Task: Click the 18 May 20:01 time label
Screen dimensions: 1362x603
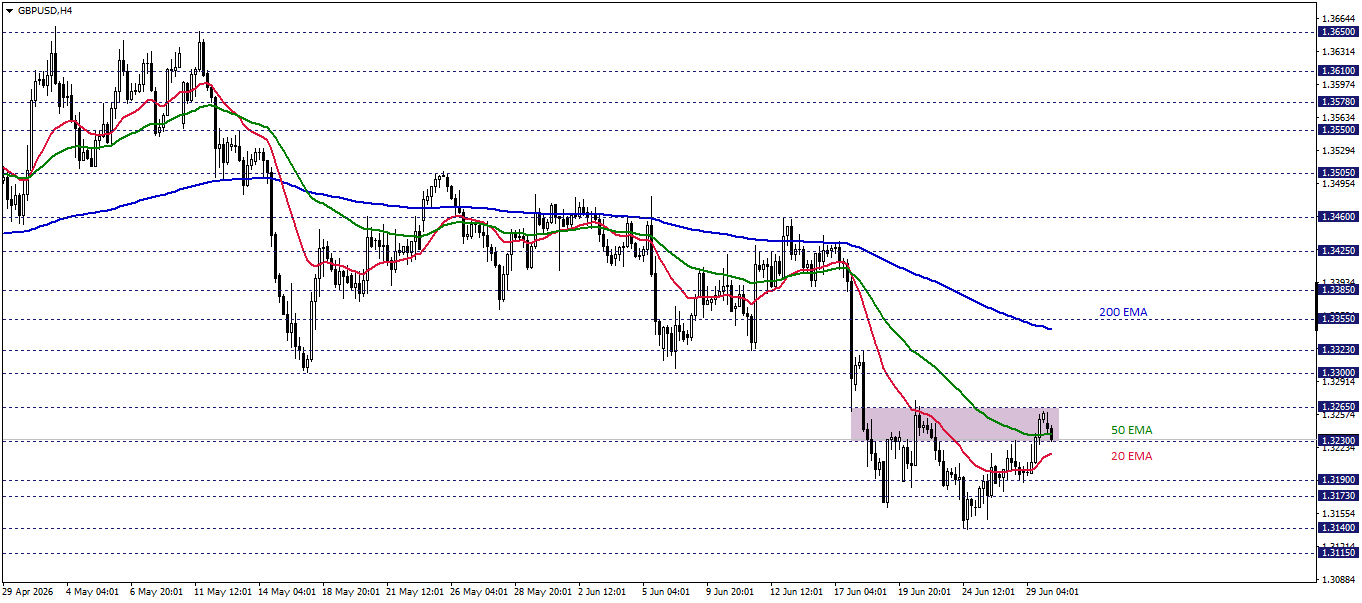Action: point(351,592)
